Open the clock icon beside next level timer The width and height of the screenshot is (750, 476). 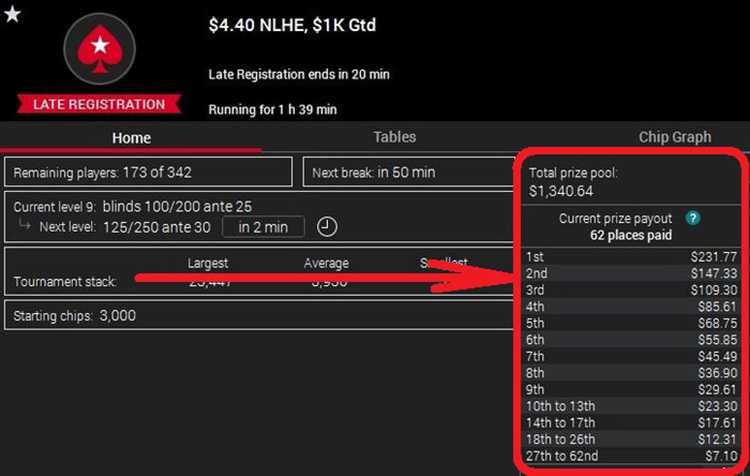(x=327, y=226)
